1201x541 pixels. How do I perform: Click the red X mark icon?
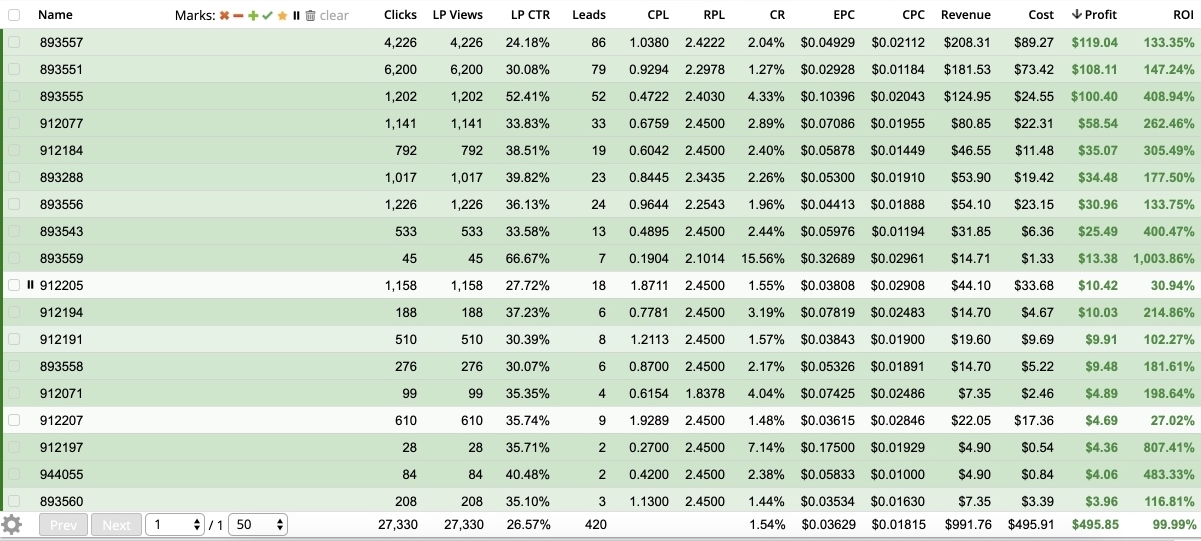[225, 16]
